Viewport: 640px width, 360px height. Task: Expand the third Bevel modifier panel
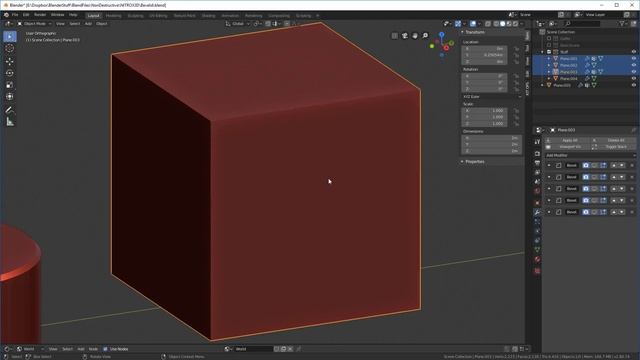549,189
